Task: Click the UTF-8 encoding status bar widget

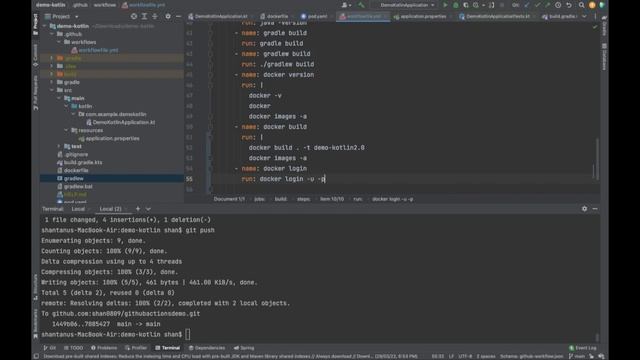Action: [465, 356]
